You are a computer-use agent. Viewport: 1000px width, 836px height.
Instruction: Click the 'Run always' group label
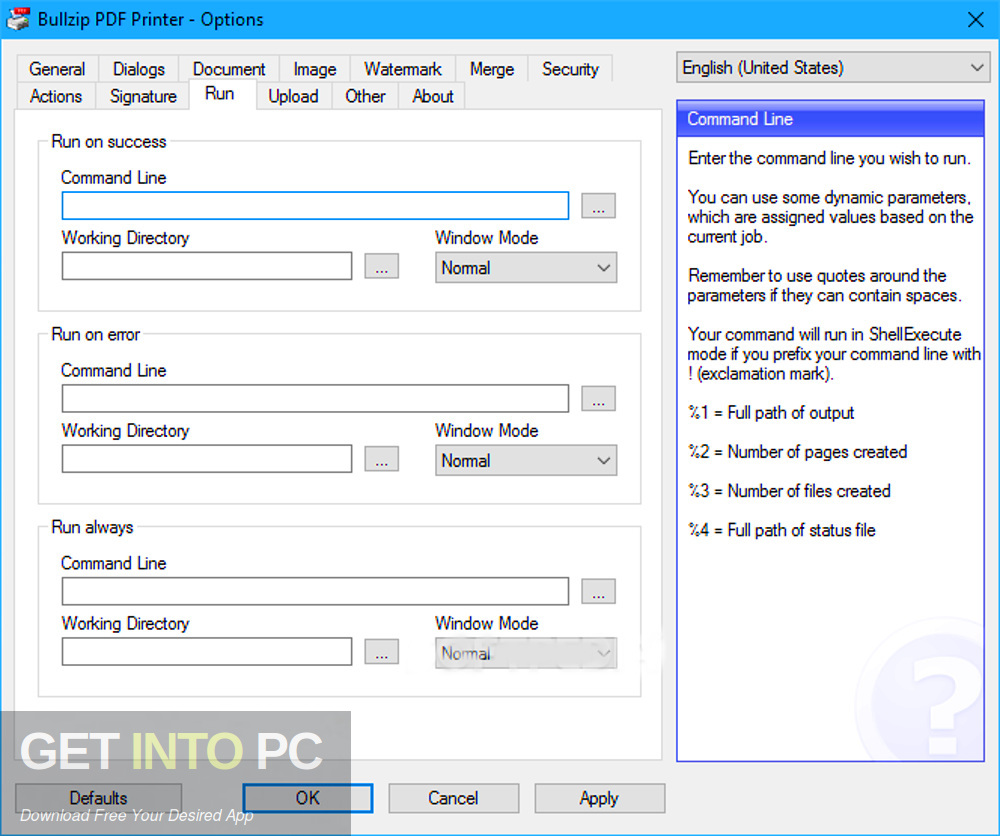tap(92, 527)
